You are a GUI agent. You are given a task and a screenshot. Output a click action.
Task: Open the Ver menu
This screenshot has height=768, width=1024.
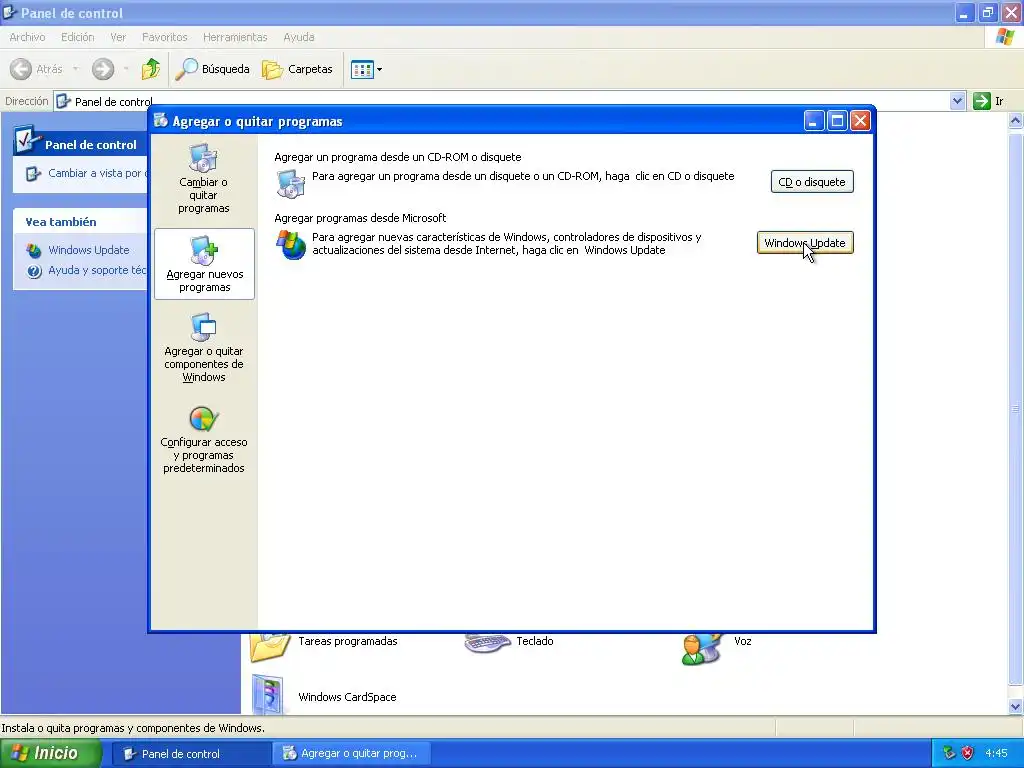tap(118, 37)
